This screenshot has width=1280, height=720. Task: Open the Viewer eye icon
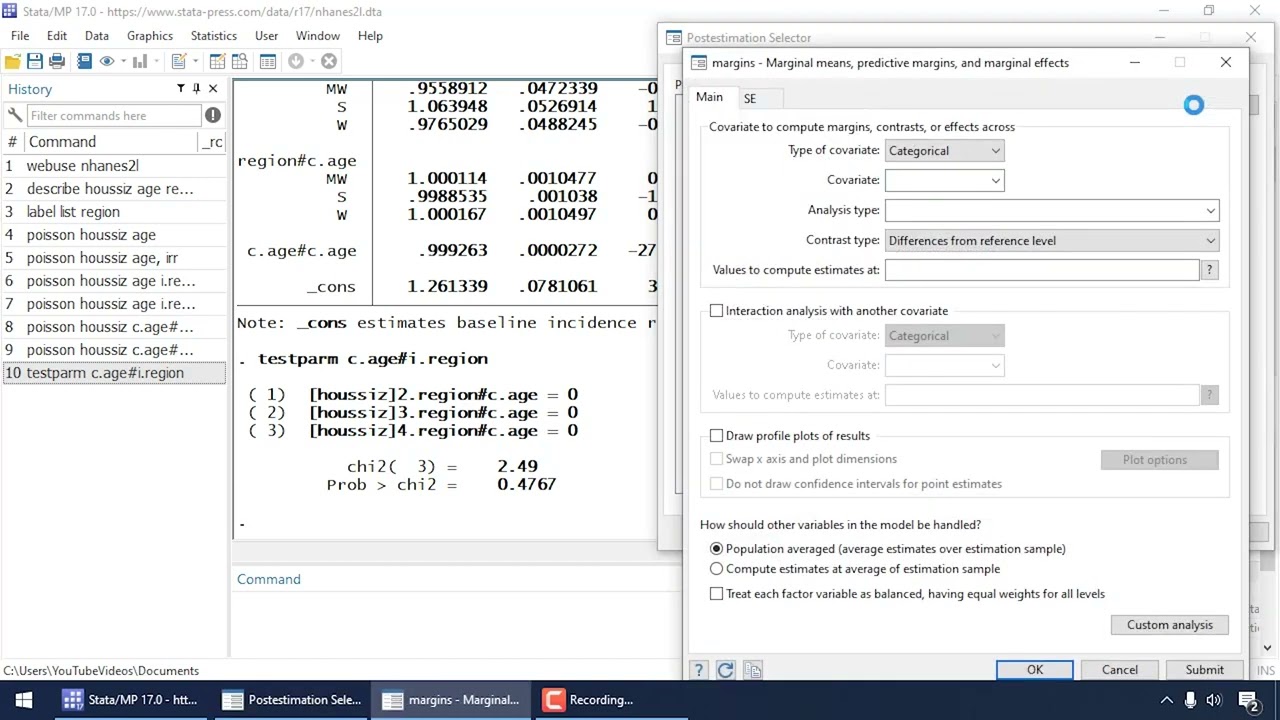tap(106, 61)
